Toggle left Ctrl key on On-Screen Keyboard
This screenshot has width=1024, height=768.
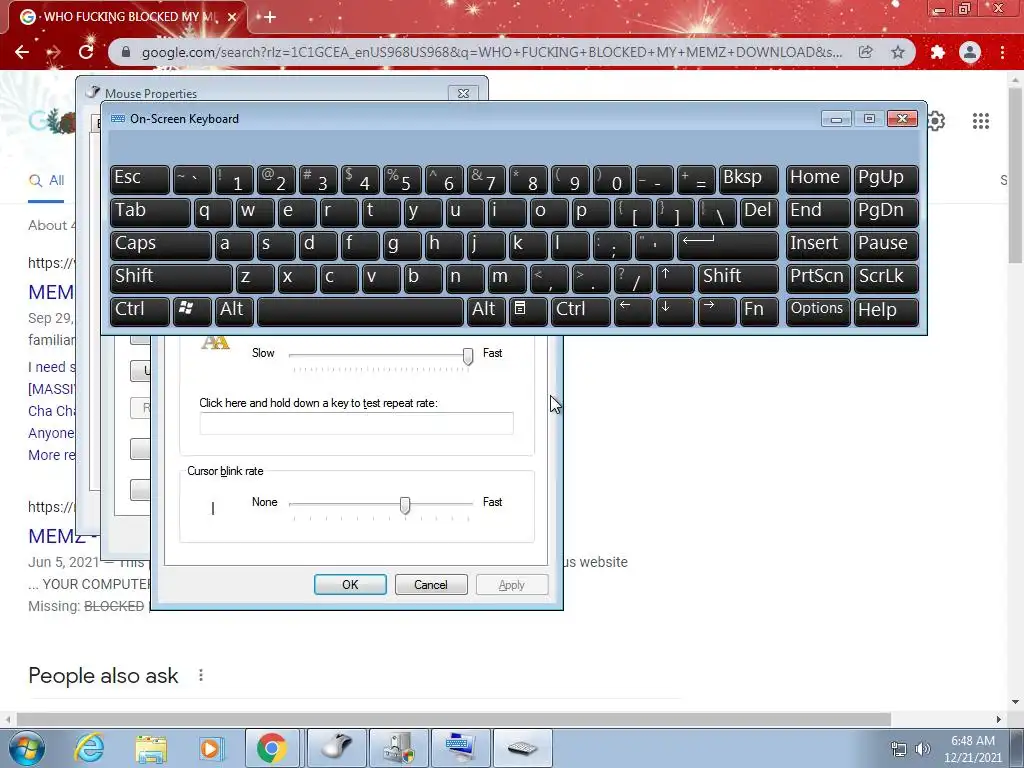pyautogui.click(x=140, y=310)
